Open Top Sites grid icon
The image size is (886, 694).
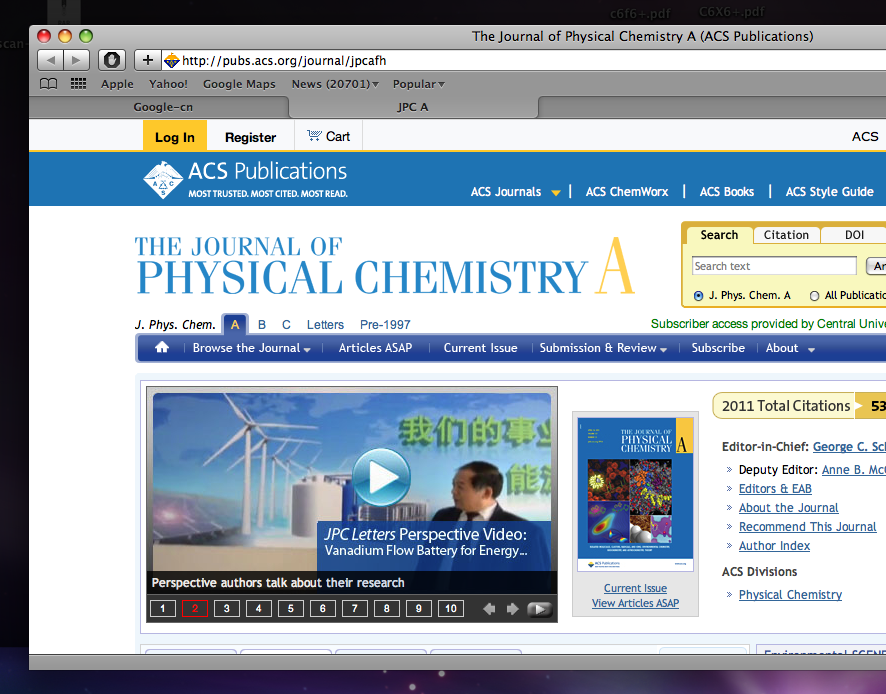[x=78, y=84]
